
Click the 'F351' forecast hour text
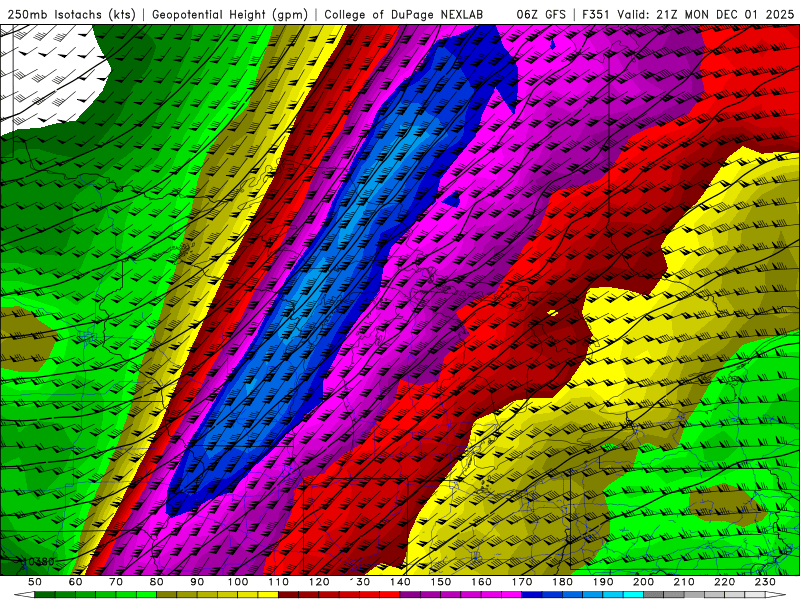596,15
